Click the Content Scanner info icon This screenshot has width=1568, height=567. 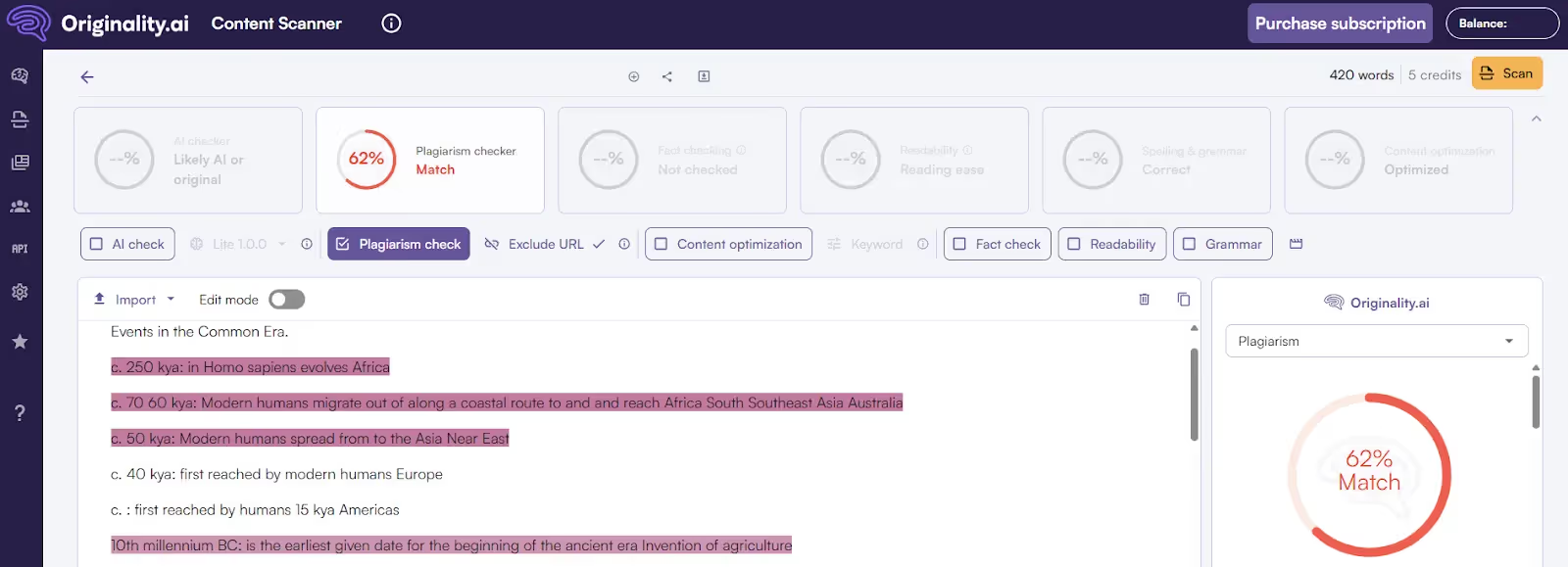coord(391,24)
